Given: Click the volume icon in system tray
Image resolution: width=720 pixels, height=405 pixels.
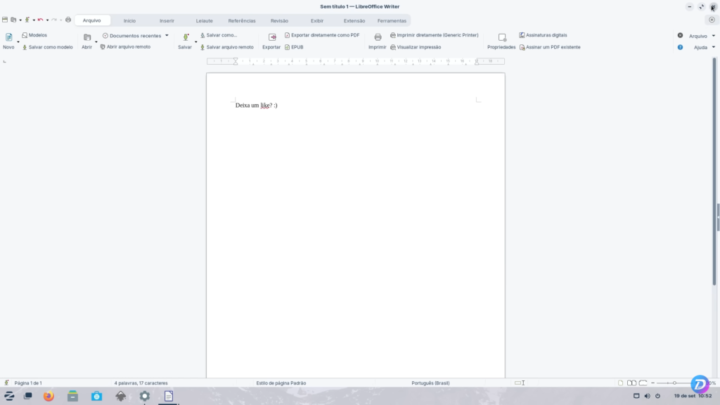Looking at the screenshot, I should pos(647,396).
